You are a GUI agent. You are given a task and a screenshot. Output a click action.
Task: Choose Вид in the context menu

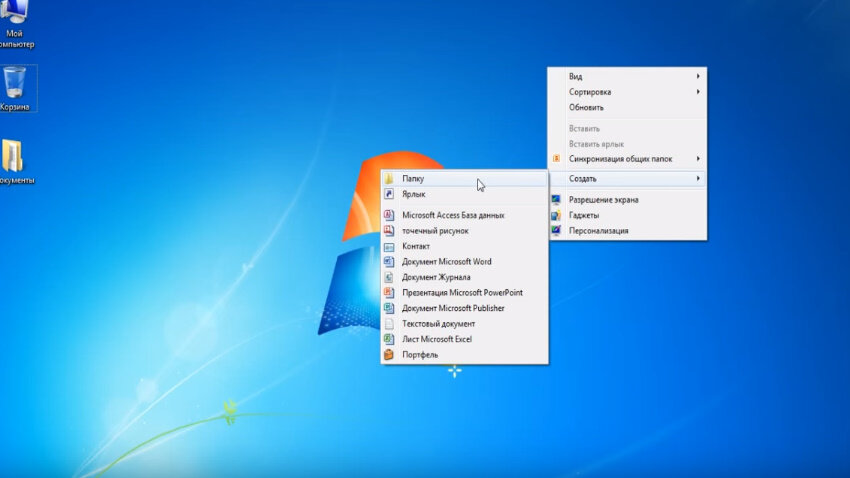click(627, 76)
